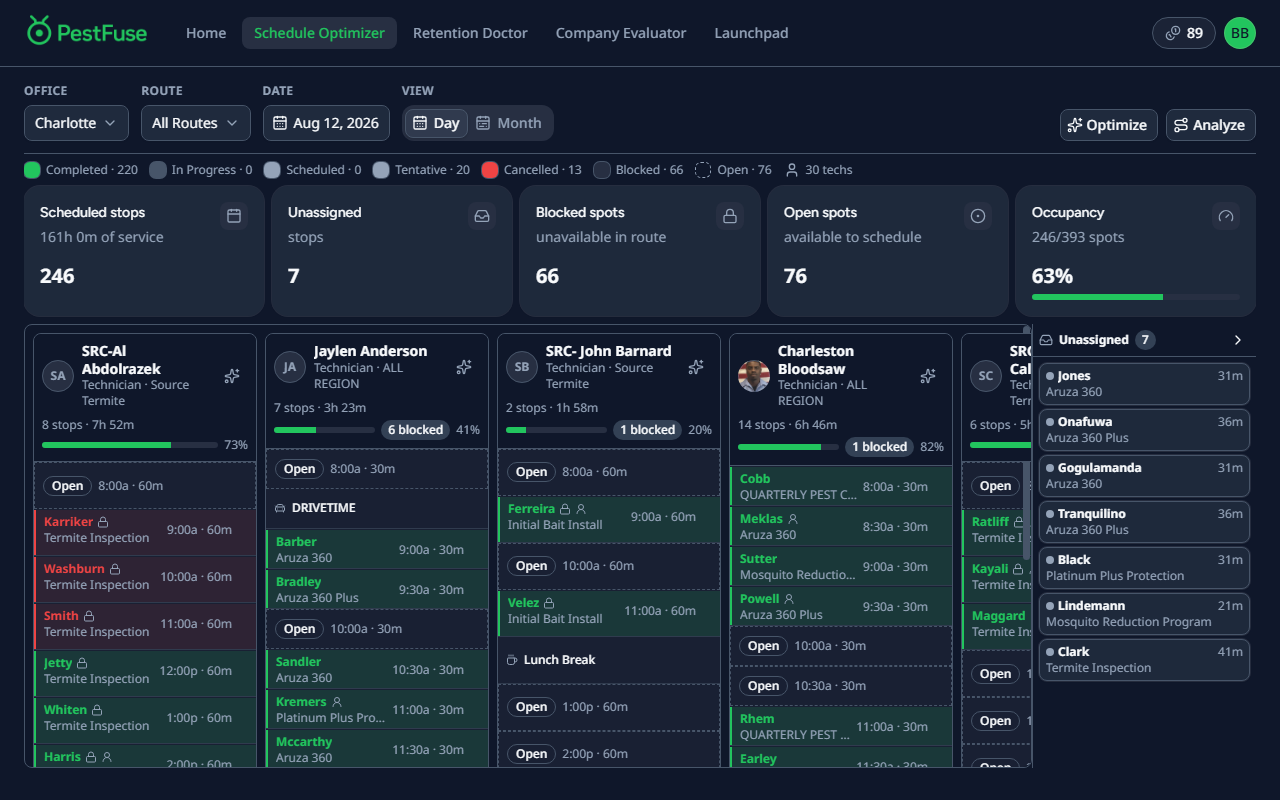Viewport: 1280px width, 800px height.
Task: Toggle the Blocked status filter
Action: tap(638, 170)
